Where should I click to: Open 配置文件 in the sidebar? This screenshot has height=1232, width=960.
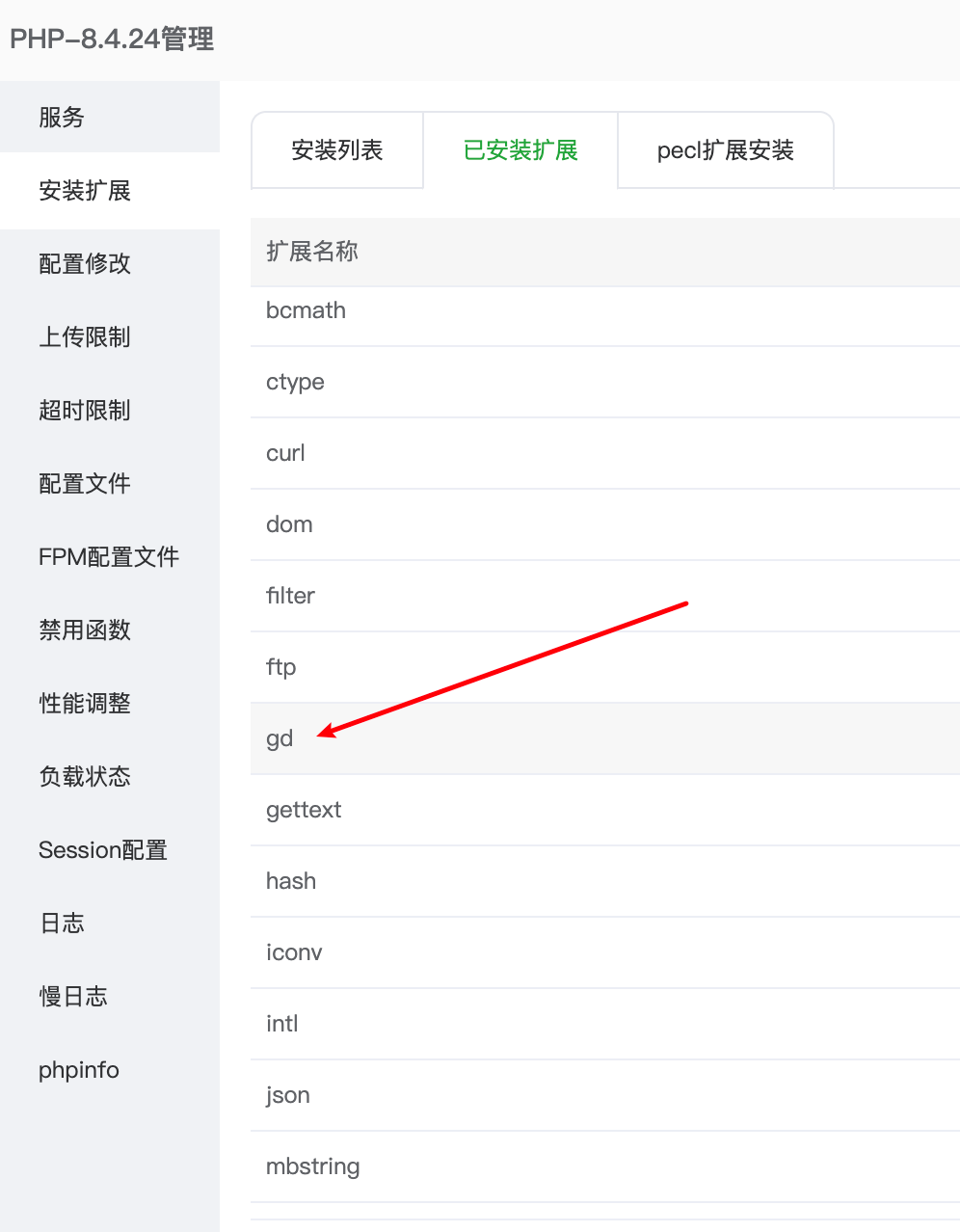tap(110, 484)
